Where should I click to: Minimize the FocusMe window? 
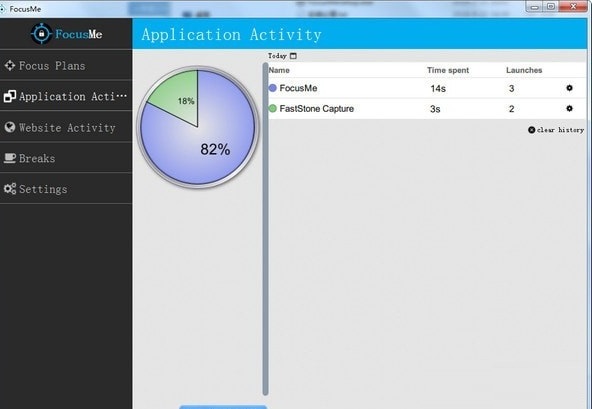point(534,6)
